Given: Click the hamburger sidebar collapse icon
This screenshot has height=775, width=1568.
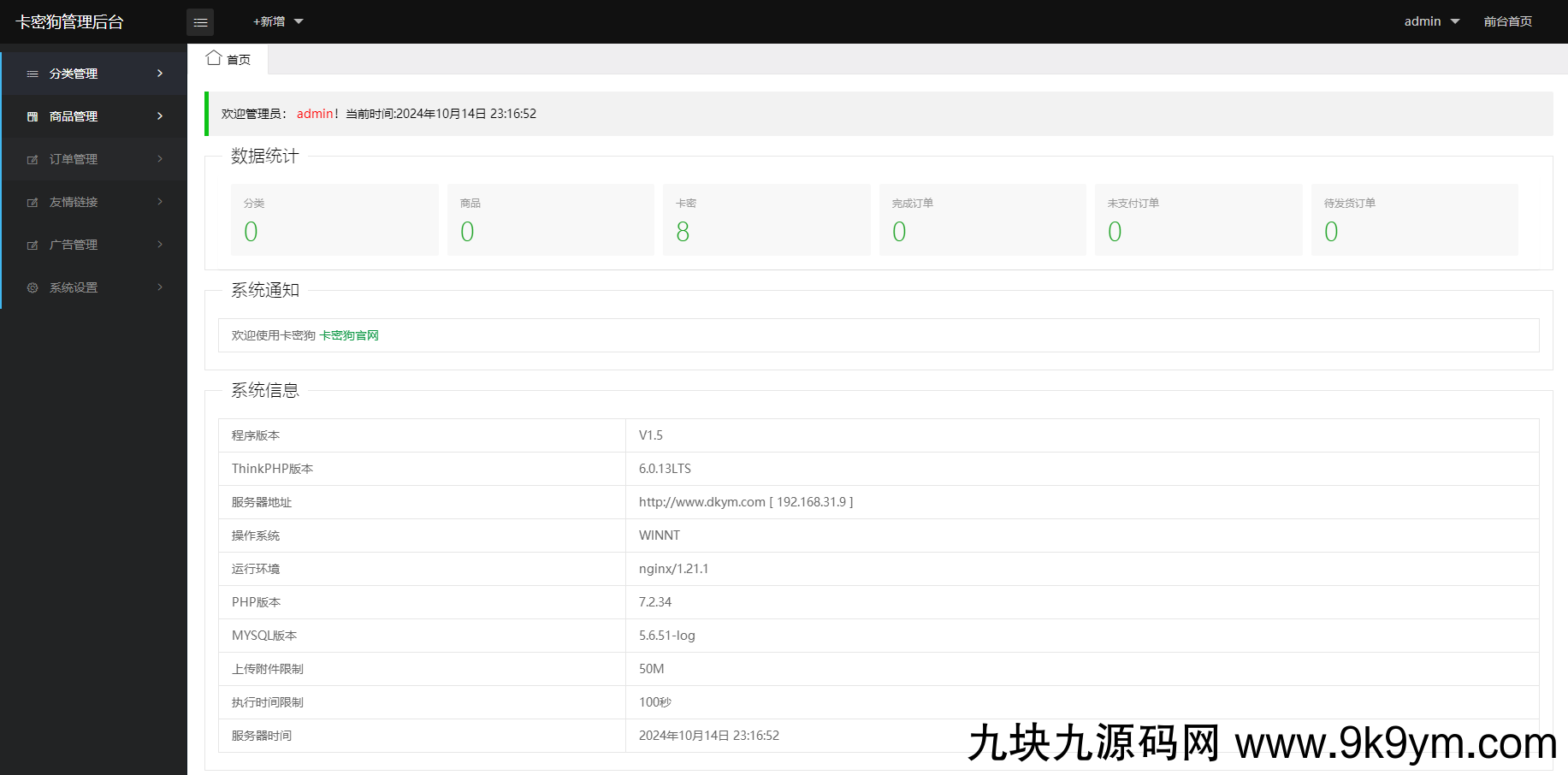Looking at the screenshot, I should pyautogui.click(x=200, y=22).
